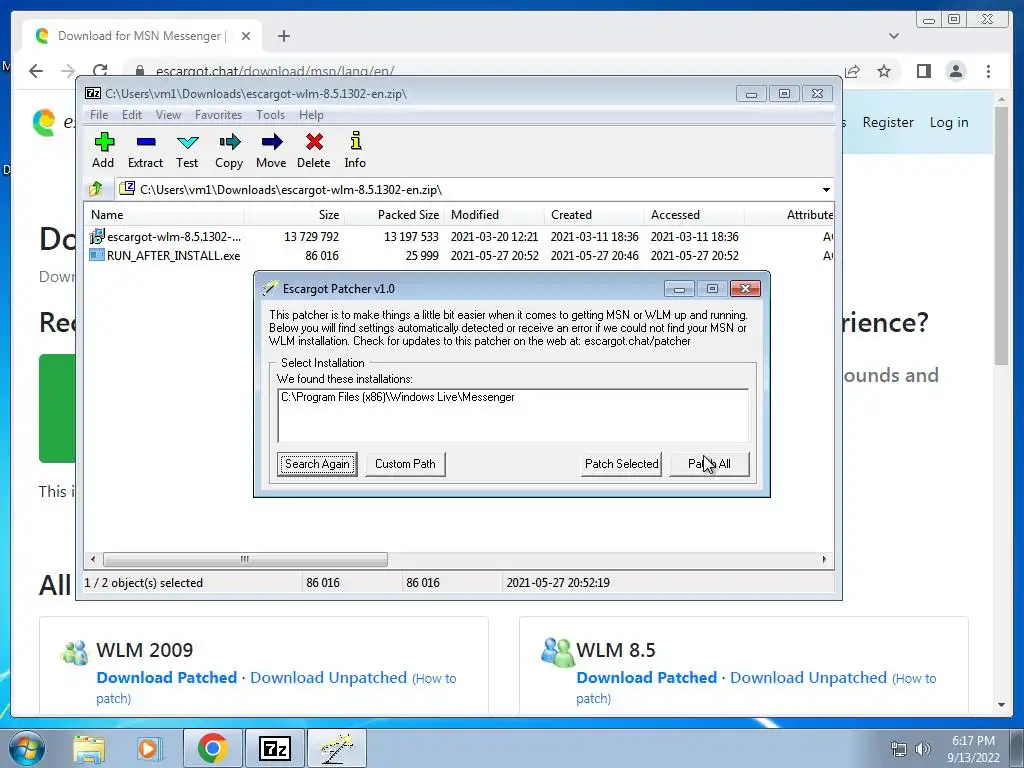Sort archive list by Name column
The width and height of the screenshot is (1024, 768).
click(x=165, y=215)
